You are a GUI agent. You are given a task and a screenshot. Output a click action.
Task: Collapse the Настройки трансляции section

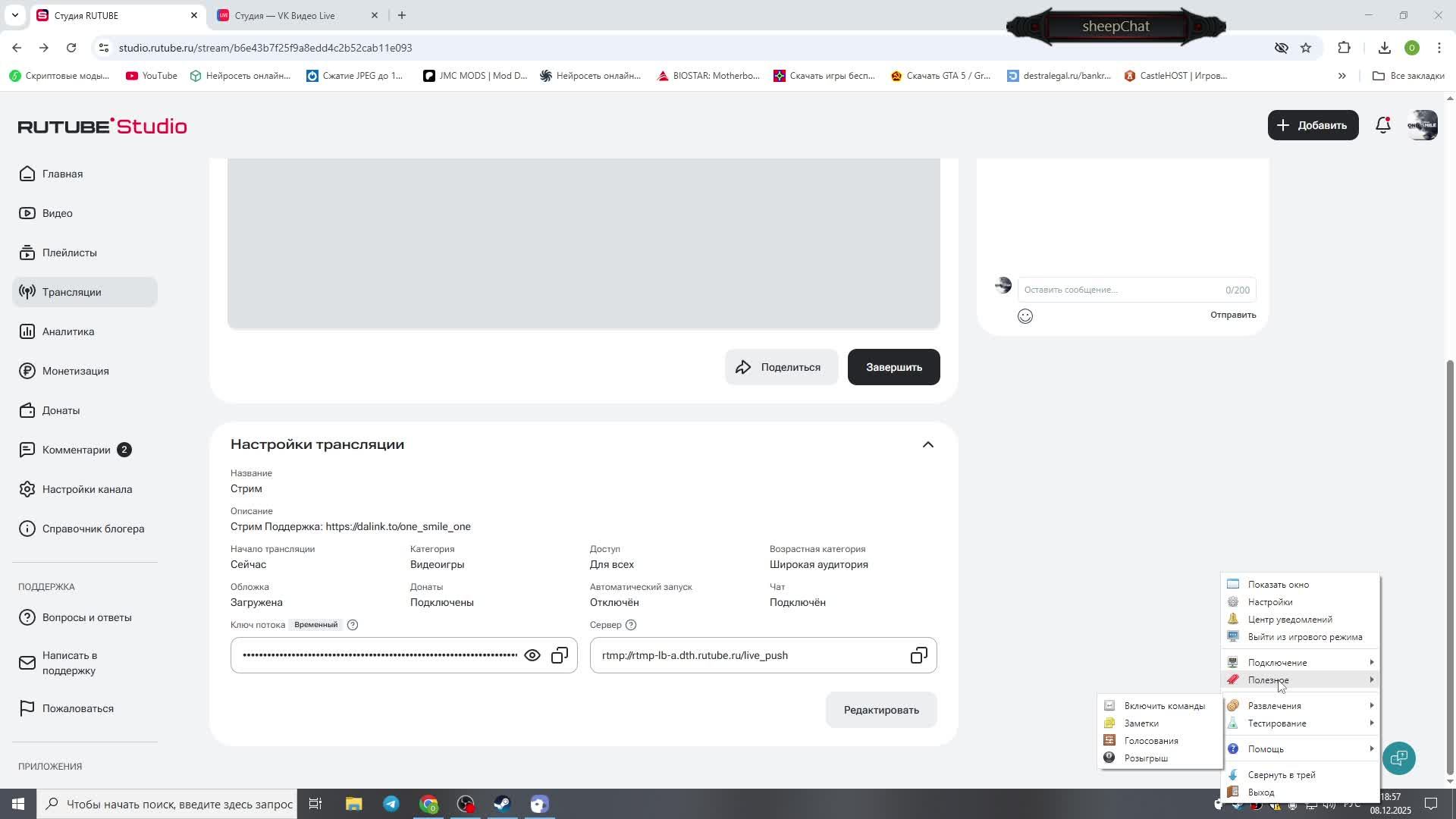point(927,444)
